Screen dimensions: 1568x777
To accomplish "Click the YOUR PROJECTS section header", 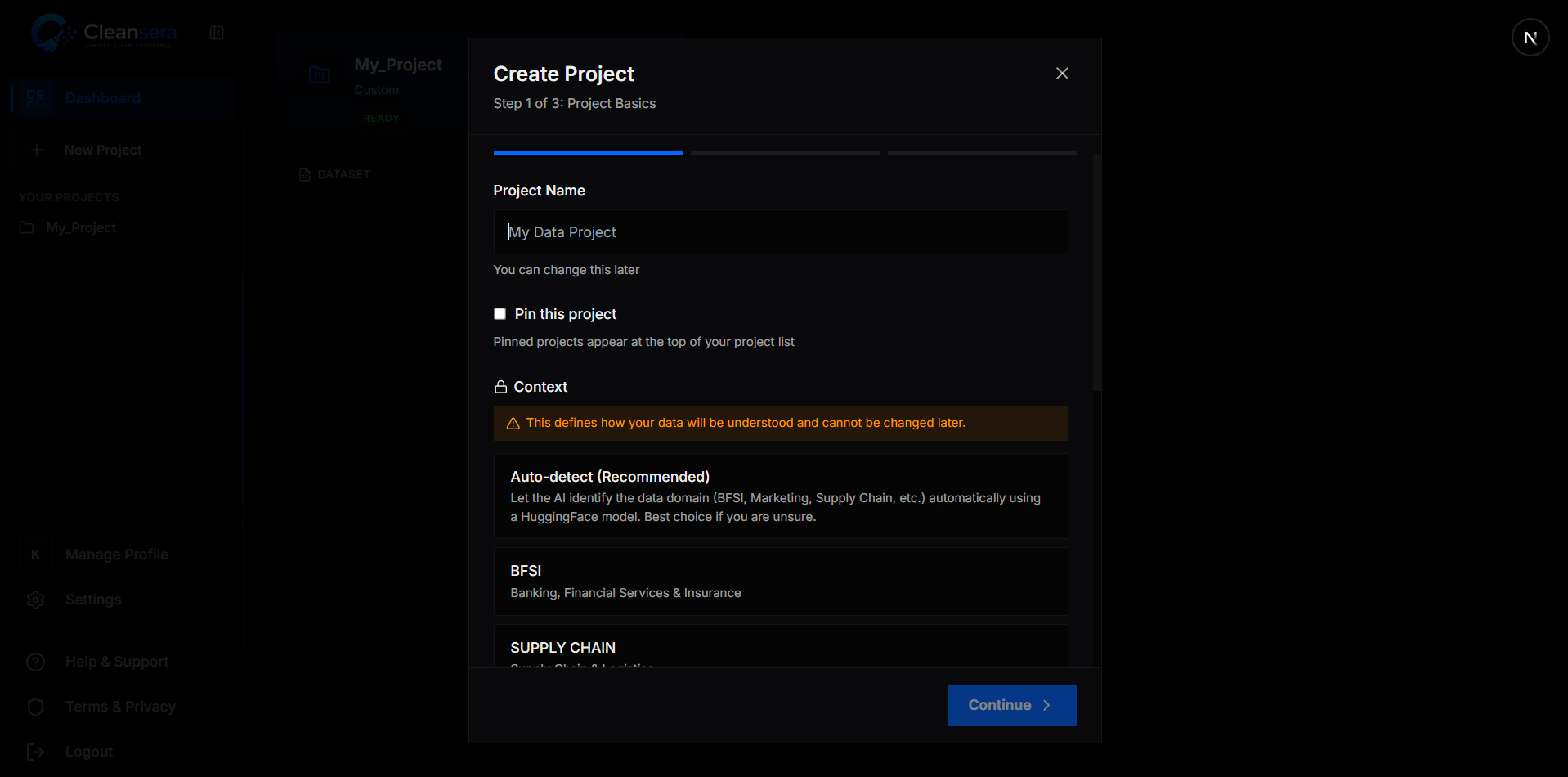I will [x=69, y=197].
